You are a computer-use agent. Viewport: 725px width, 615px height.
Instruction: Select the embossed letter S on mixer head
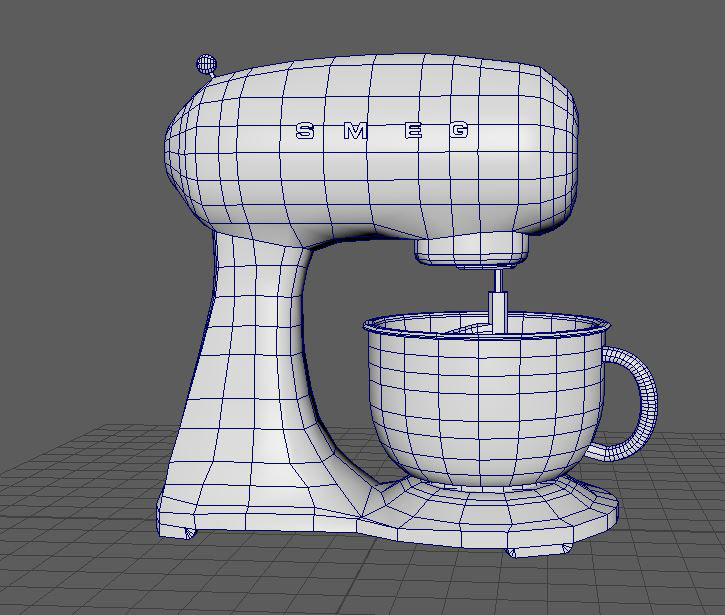(305, 131)
